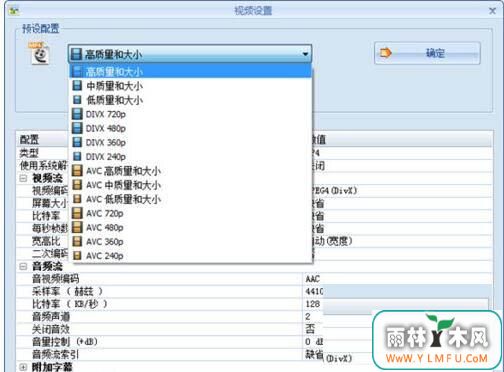Screen dimensions: 504x372
Task: Collapse the 音频流 tree section
Action: (23, 266)
